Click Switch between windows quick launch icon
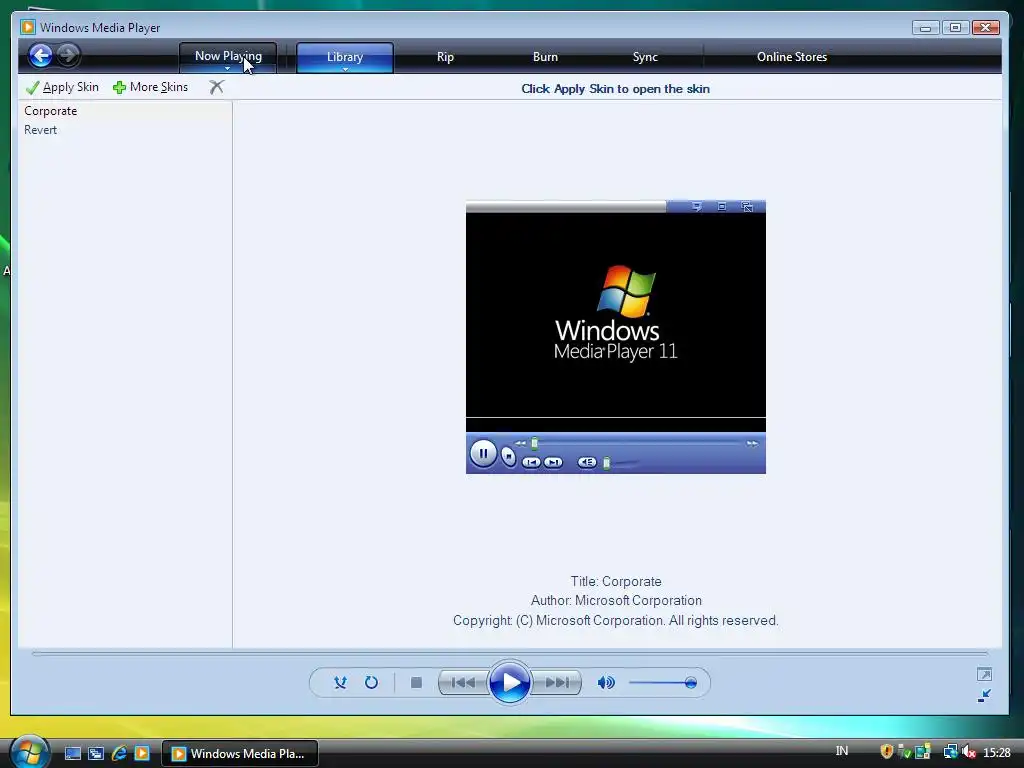The height and width of the screenshot is (768, 1024). click(x=96, y=754)
